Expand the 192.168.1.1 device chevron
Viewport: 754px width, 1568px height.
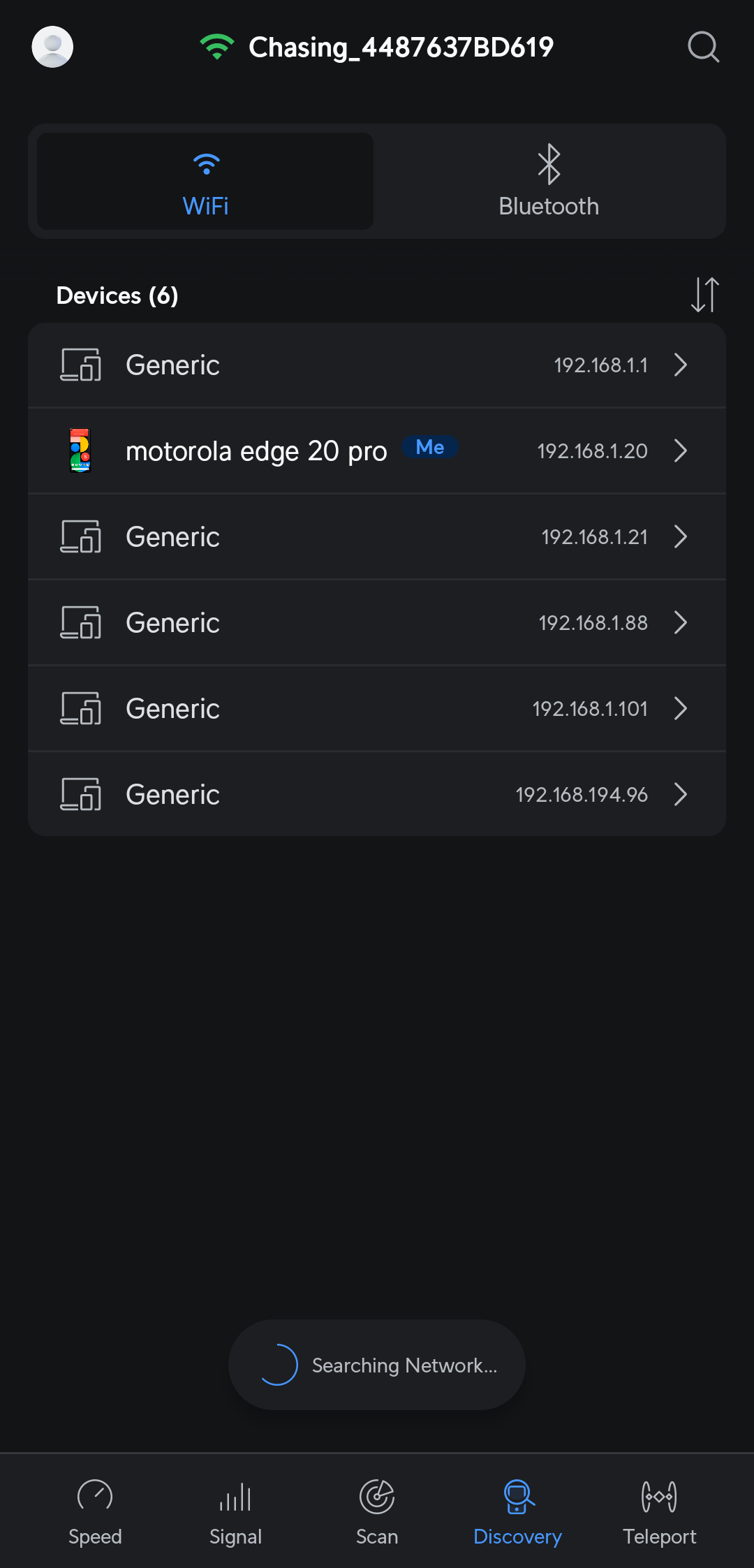tap(681, 365)
